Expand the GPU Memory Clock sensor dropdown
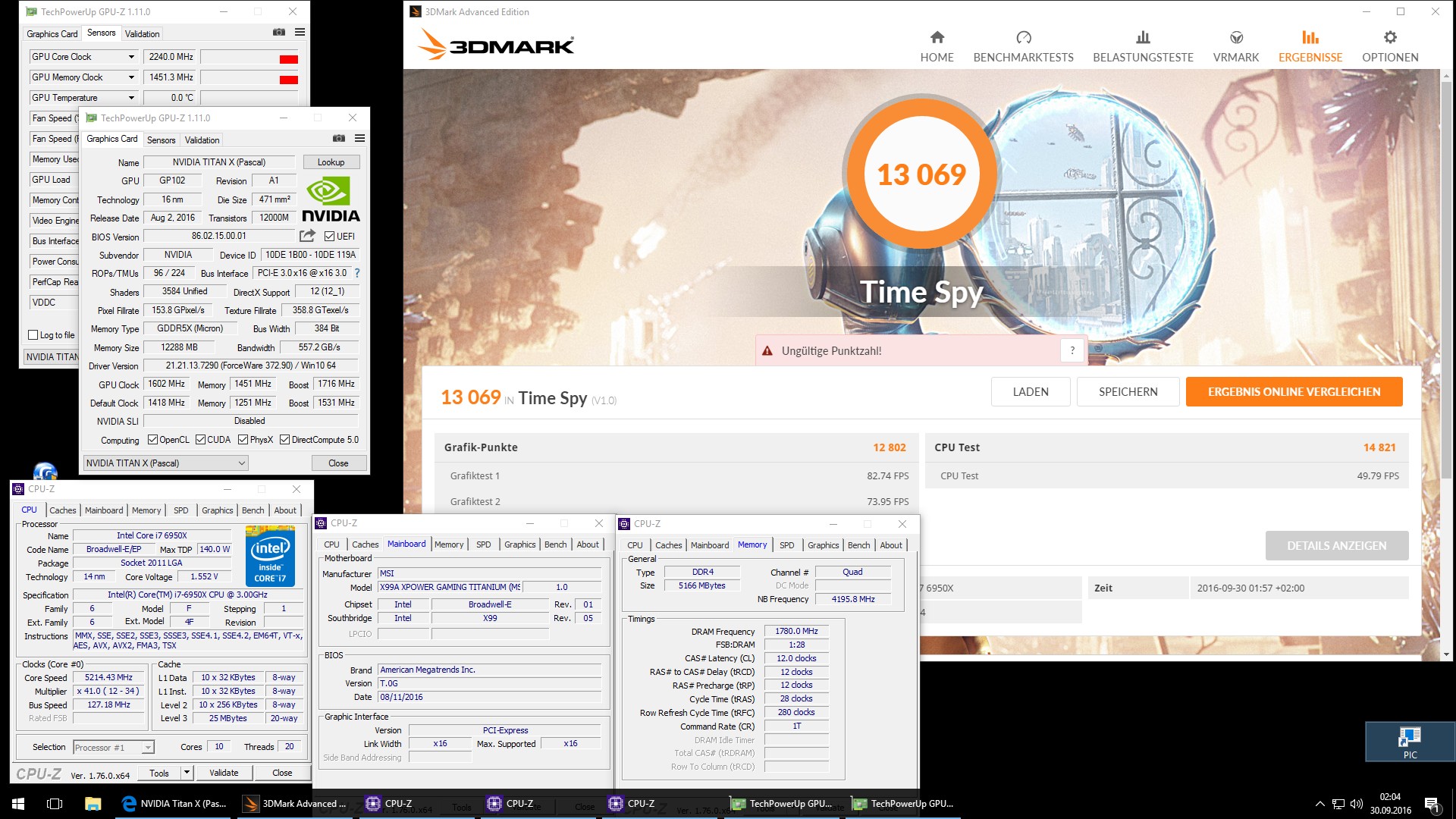The image size is (1456, 819). pos(131,77)
